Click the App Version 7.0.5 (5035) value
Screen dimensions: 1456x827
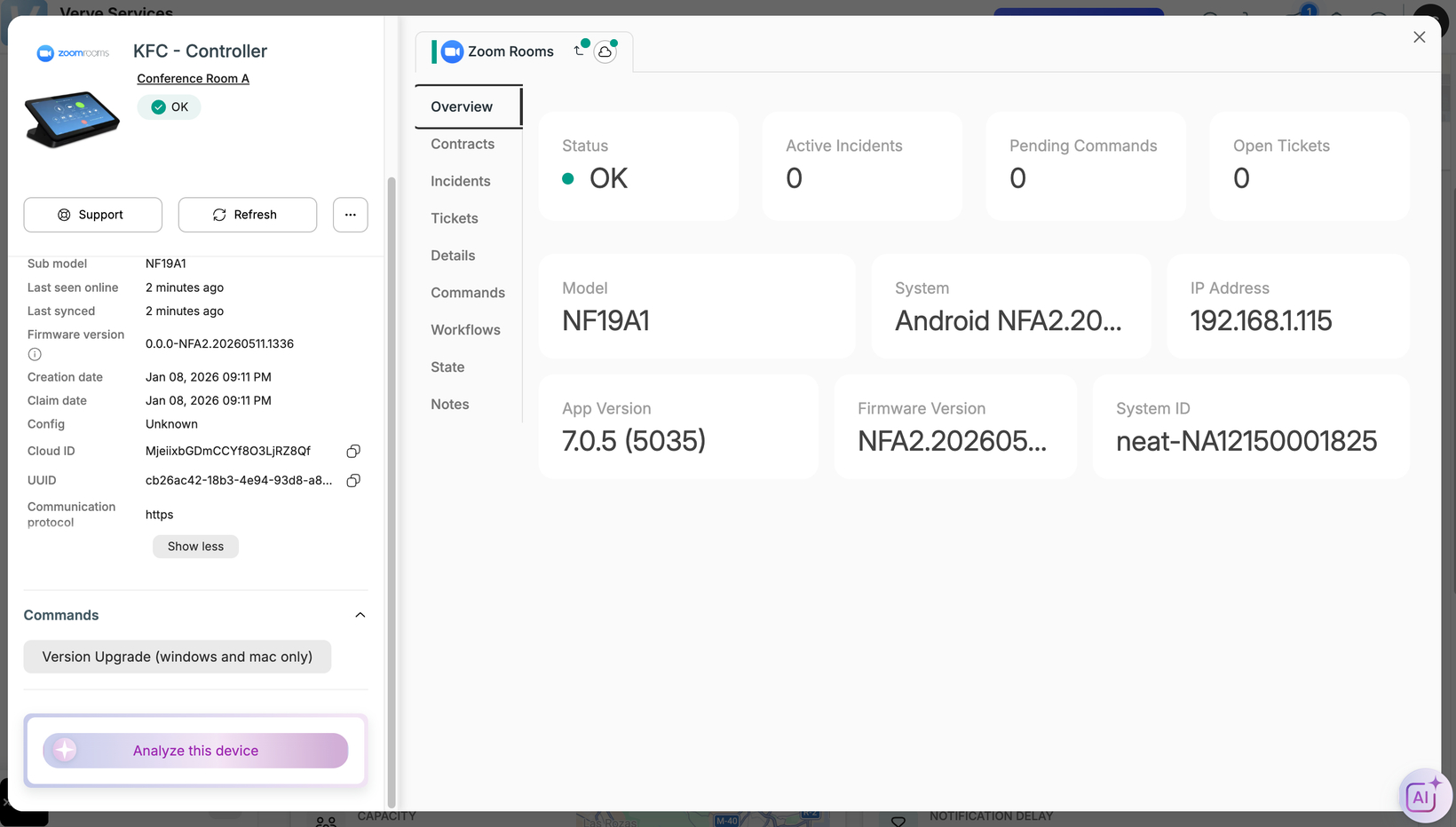coord(634,441)
